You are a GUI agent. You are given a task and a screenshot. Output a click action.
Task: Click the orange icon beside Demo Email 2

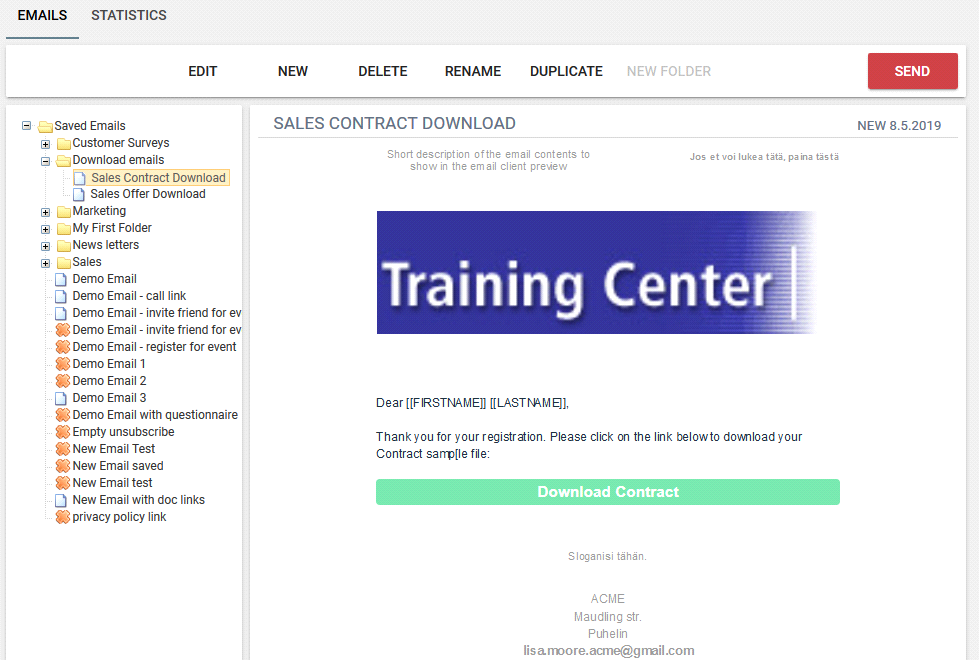pos(62,380)
